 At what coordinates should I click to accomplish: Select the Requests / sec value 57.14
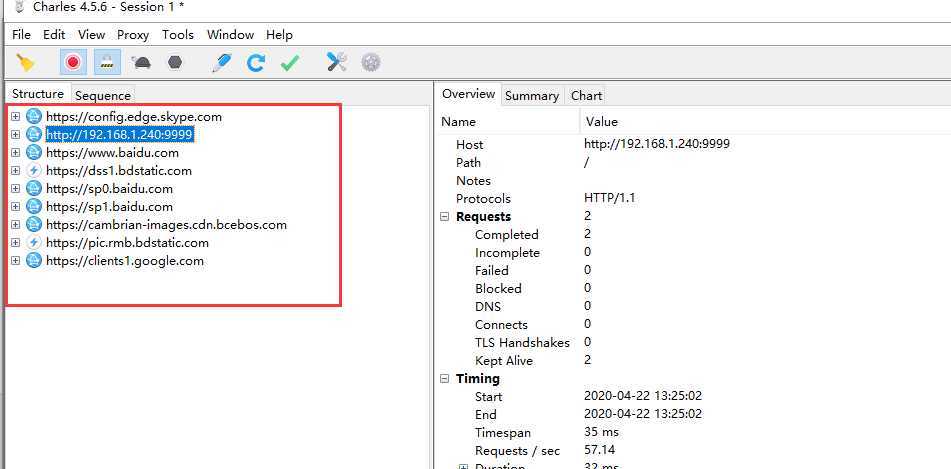[x=599, y=450]
